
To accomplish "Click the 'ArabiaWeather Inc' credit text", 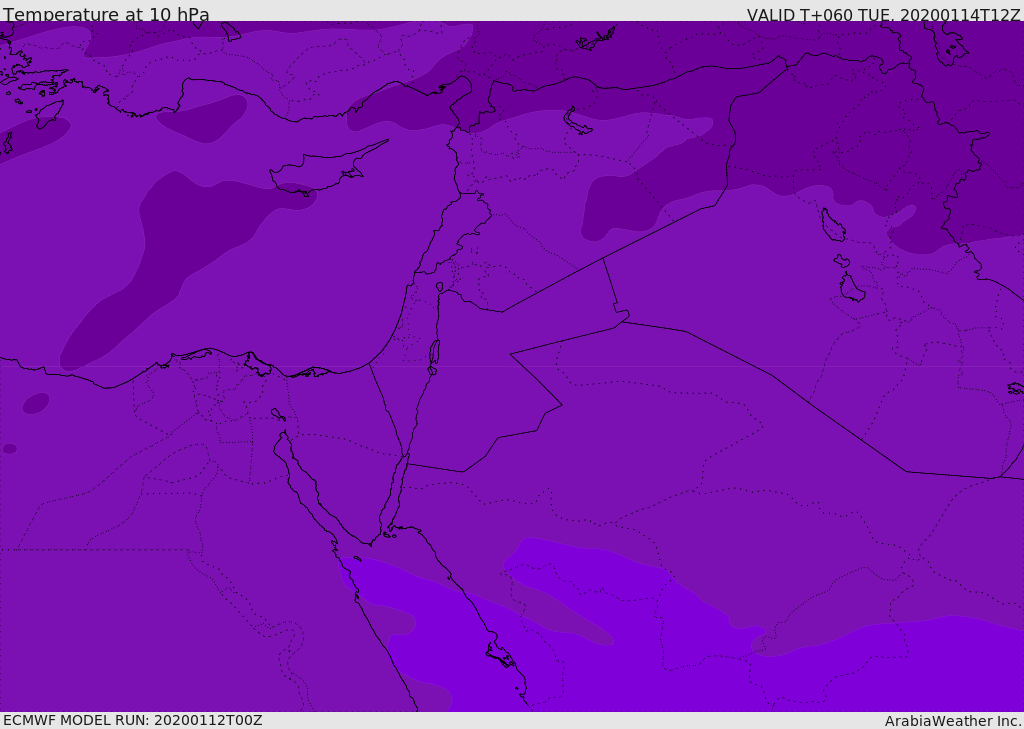I will pyautogui.click(x=953, y=721).
